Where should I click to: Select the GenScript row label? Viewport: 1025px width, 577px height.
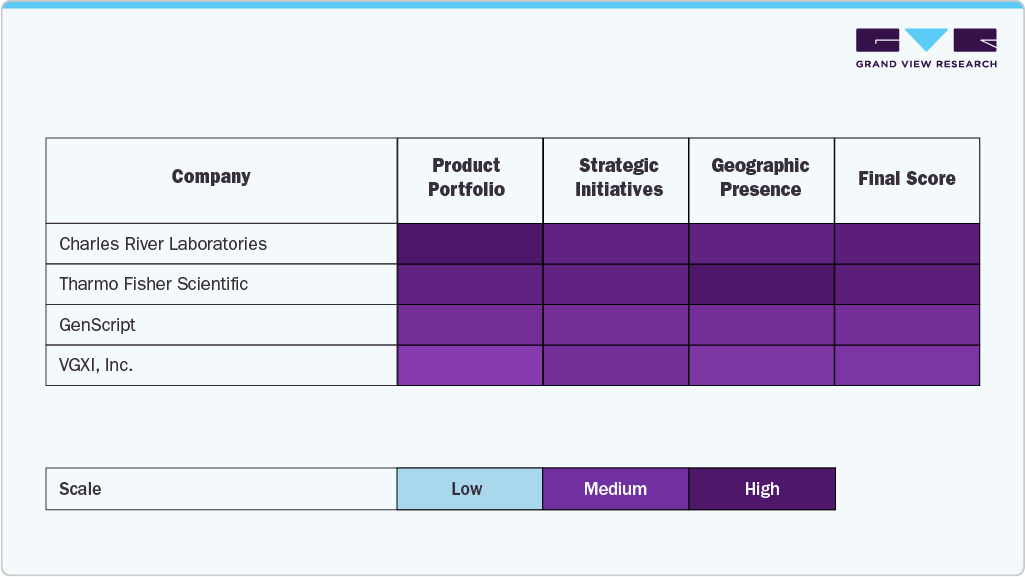pyautogui.click(x=98, y=325)
